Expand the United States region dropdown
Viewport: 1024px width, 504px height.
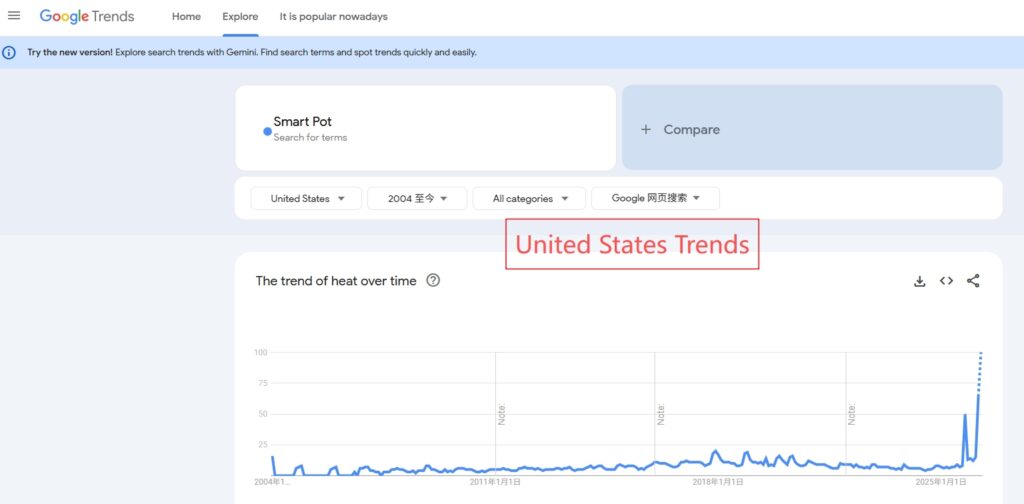click(x=305, y=198)
